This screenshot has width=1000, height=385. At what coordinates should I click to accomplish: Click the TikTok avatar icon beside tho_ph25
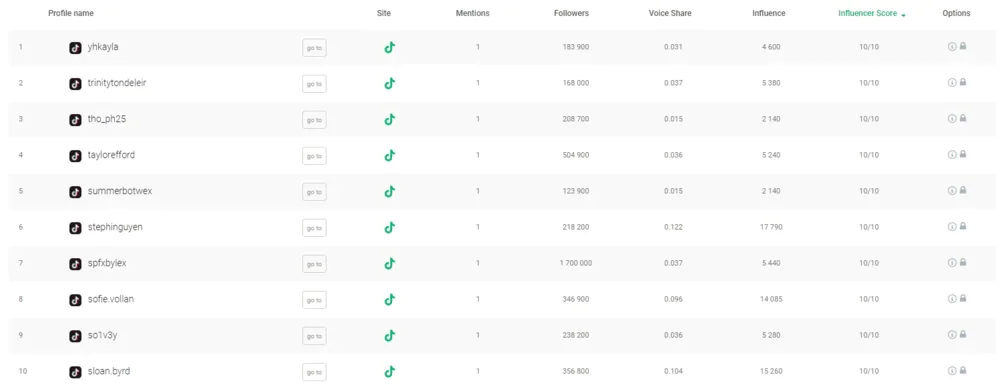point(75,120)
